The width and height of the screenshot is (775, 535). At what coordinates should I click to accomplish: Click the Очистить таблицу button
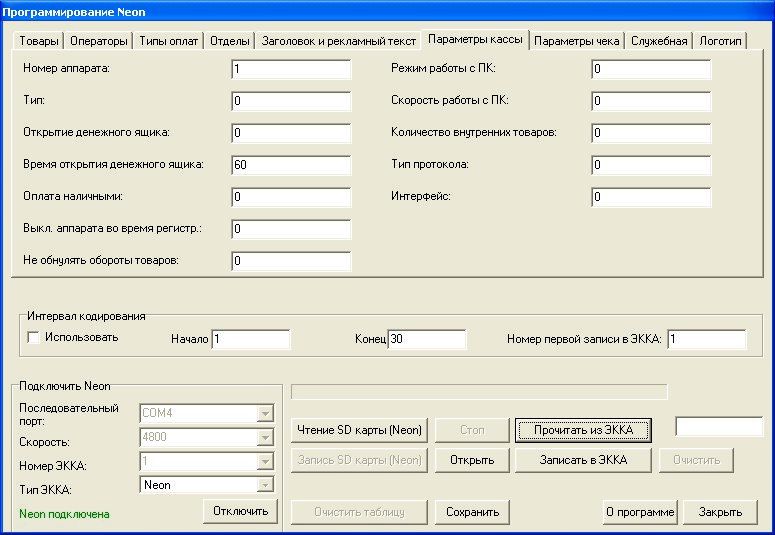(359, 512)
